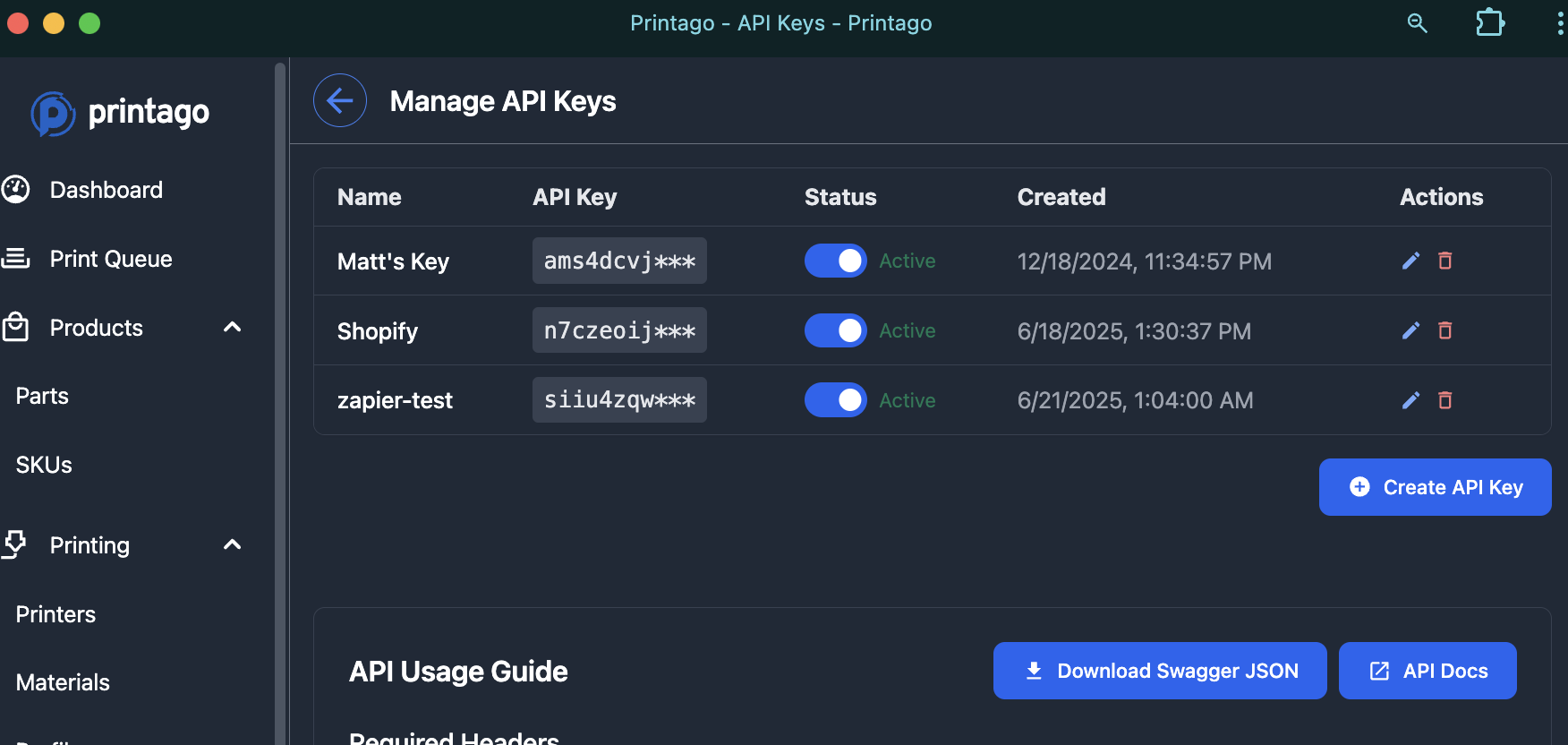This screenshot has height=745, width=1568.
Task: Delete the Matt's Key API key
Action: (x=1444, y=261)
